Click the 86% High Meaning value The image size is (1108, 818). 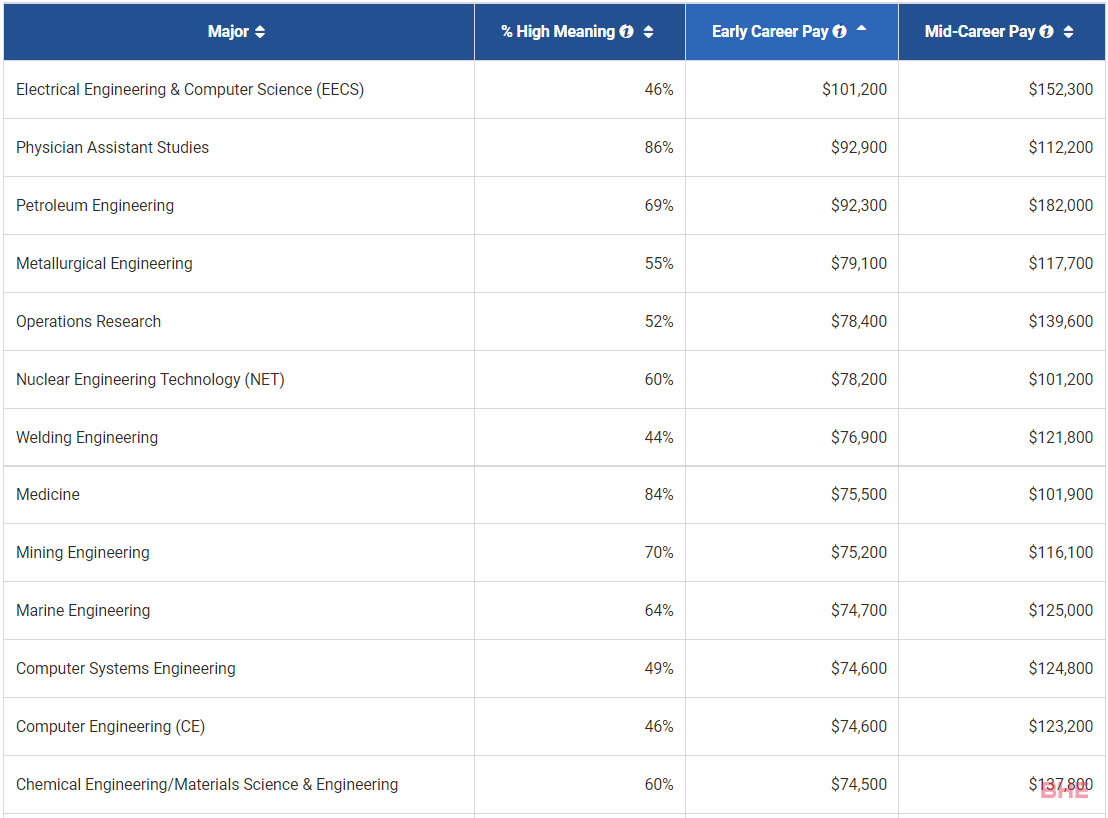[659, 148]
